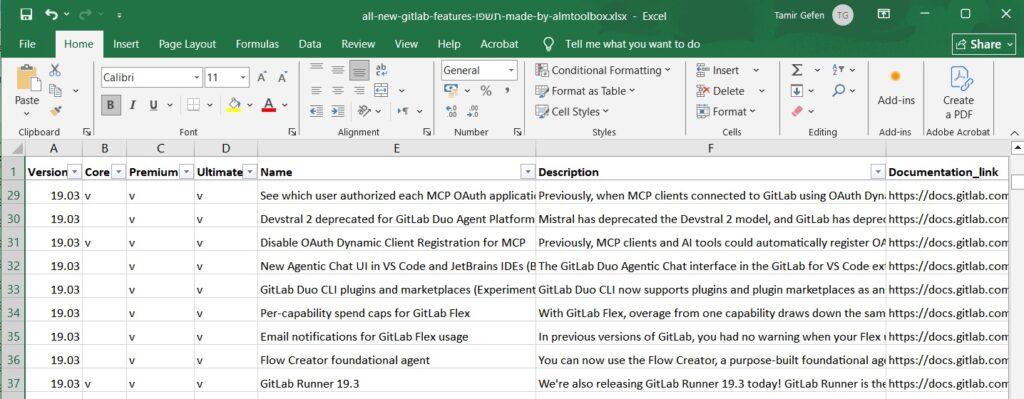Apply percent style to cells
1024x399 pixels.
486,91
